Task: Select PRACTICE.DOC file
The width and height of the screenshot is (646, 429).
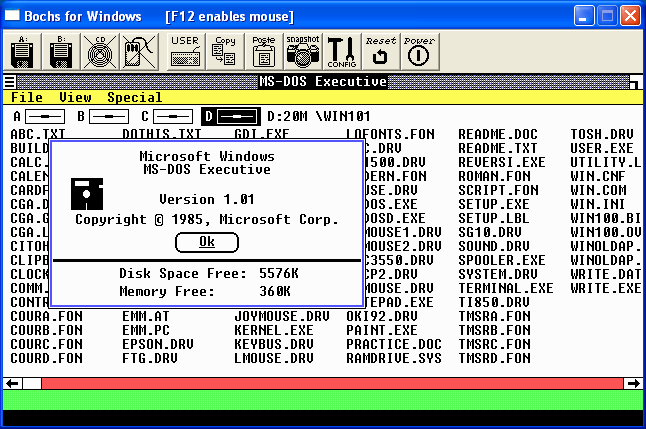Action: [x=394, y=345]
